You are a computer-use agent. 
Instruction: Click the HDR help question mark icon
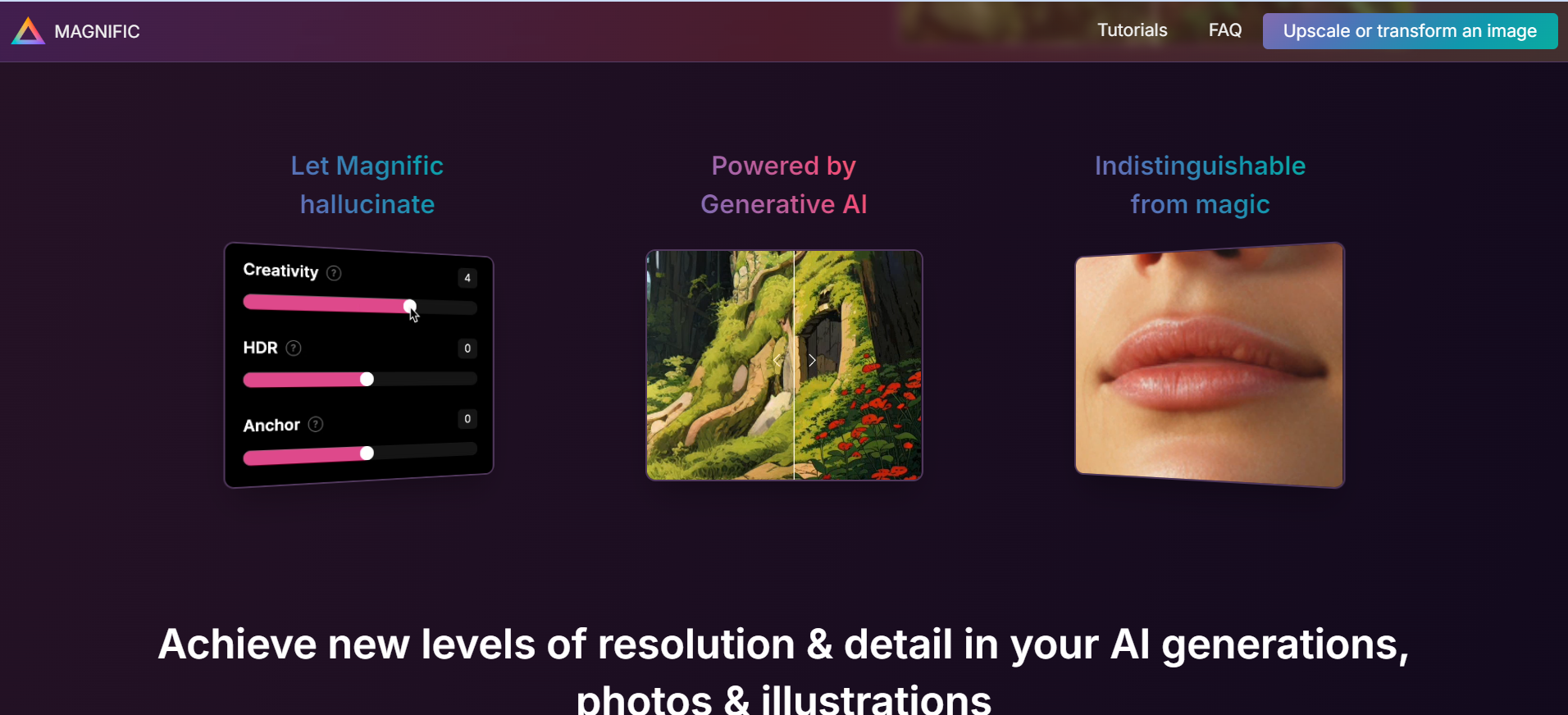[x=294, y=348]
